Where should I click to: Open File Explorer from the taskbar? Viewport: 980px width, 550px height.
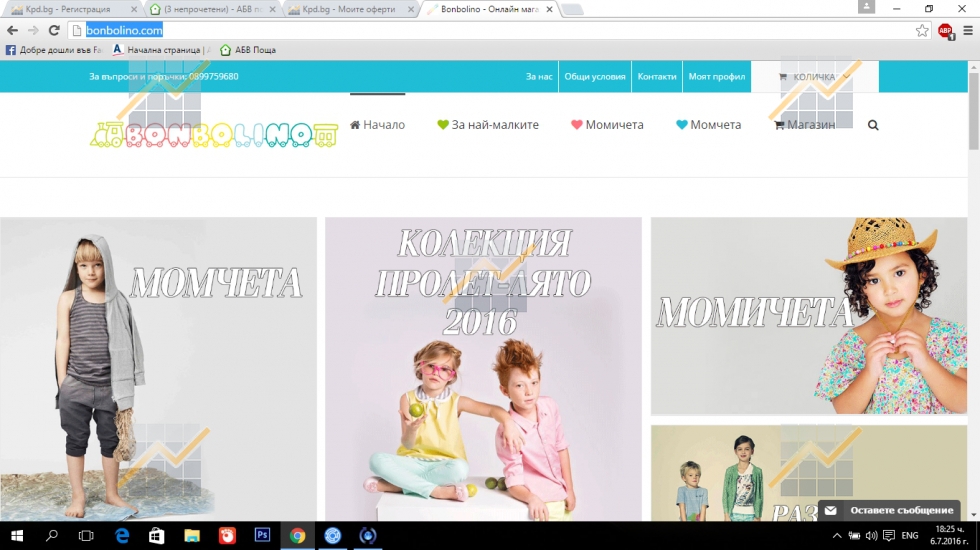click(192, 536)
